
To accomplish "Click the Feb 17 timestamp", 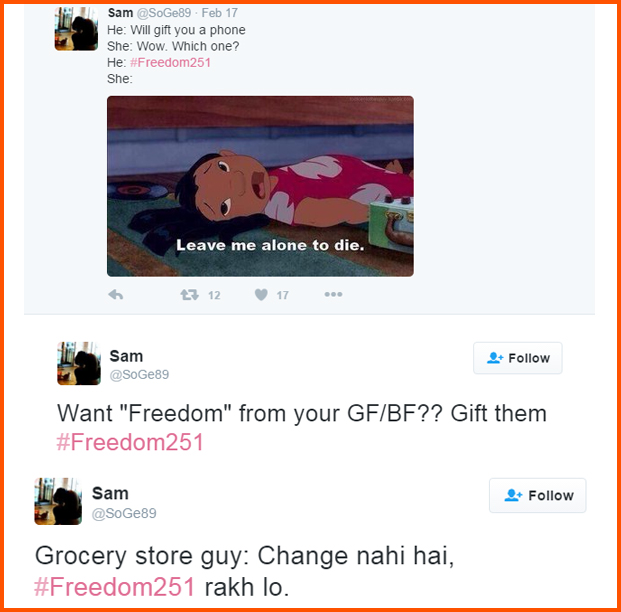I will point(219,13).
